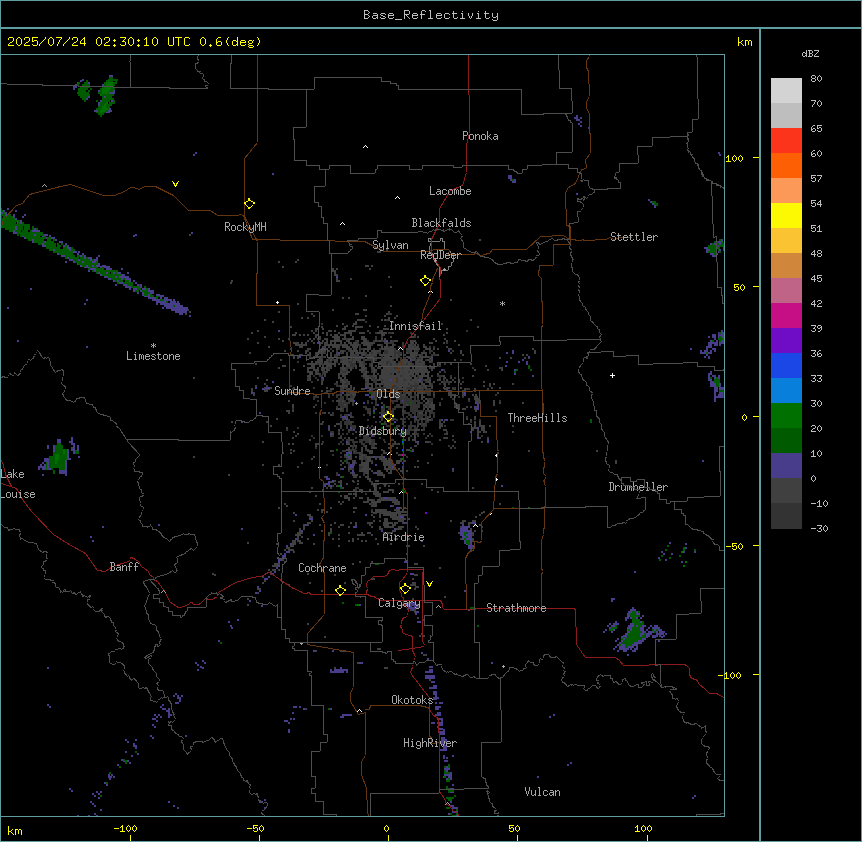
Task: Click yellow V marker northeast of Calgary
Action: pyautogui.click(x=429, y=584)
